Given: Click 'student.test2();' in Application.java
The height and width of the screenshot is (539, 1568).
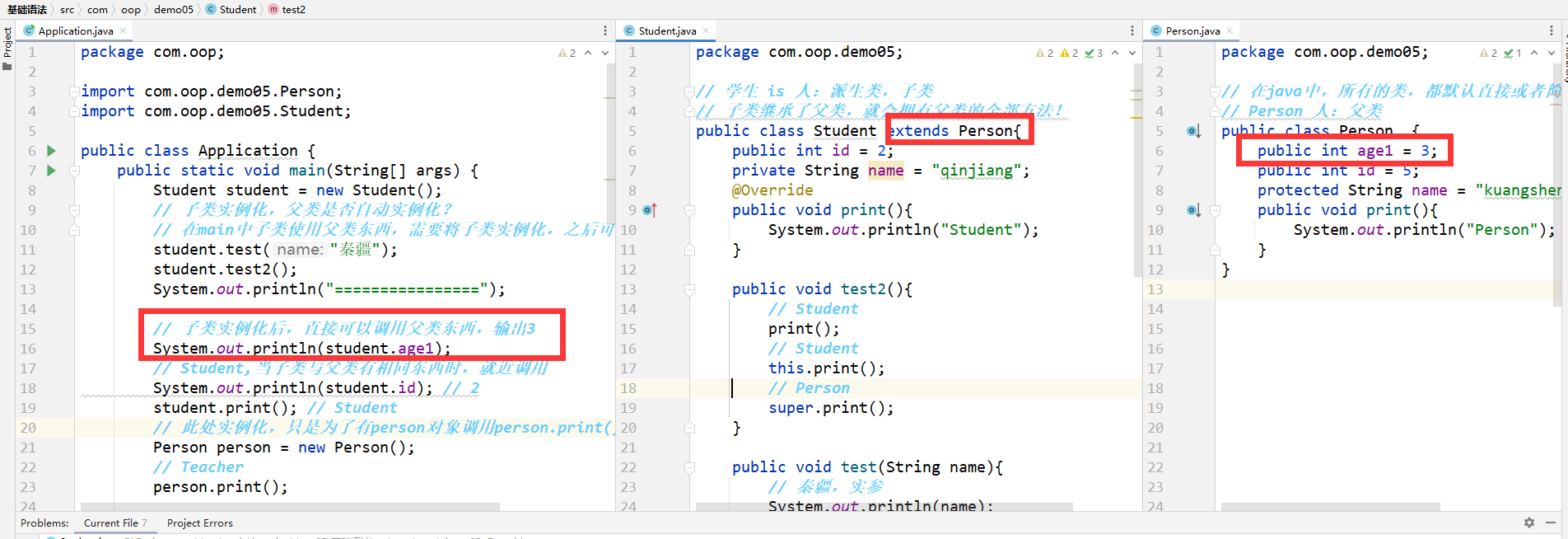Looking at the screenshot, I should tap(225, 269).
